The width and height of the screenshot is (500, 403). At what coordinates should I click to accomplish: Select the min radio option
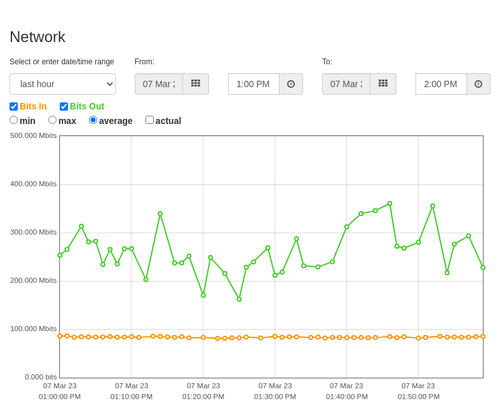[x=14, y=120]
